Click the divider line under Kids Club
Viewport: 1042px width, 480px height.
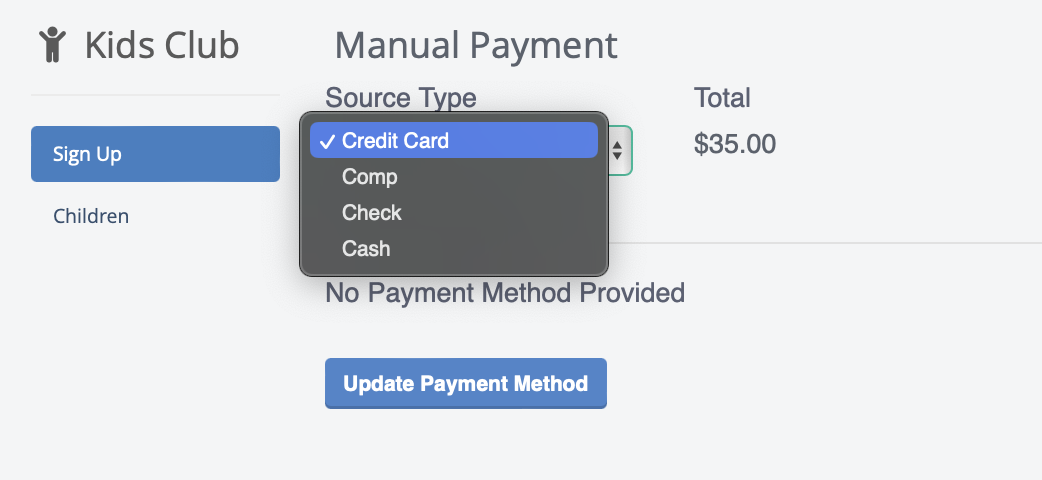point(155,95)
